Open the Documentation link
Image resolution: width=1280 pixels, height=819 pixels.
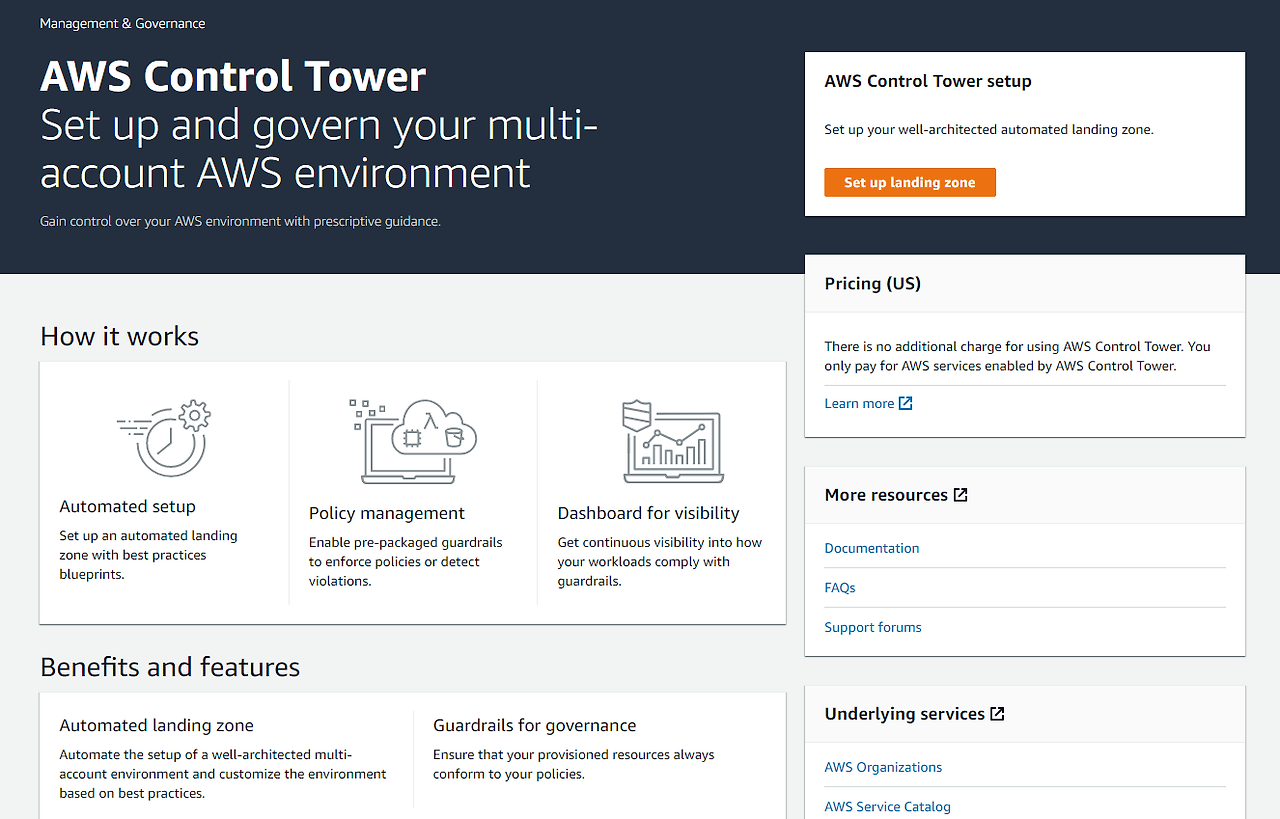click(872, 548)
